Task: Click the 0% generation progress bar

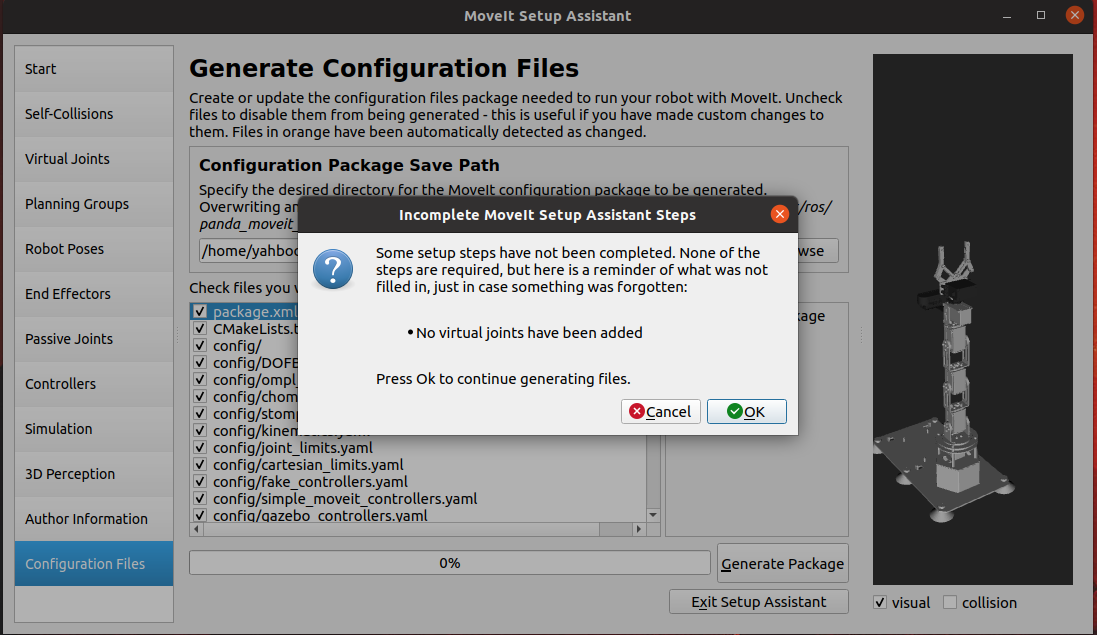Action: [450, 563]
